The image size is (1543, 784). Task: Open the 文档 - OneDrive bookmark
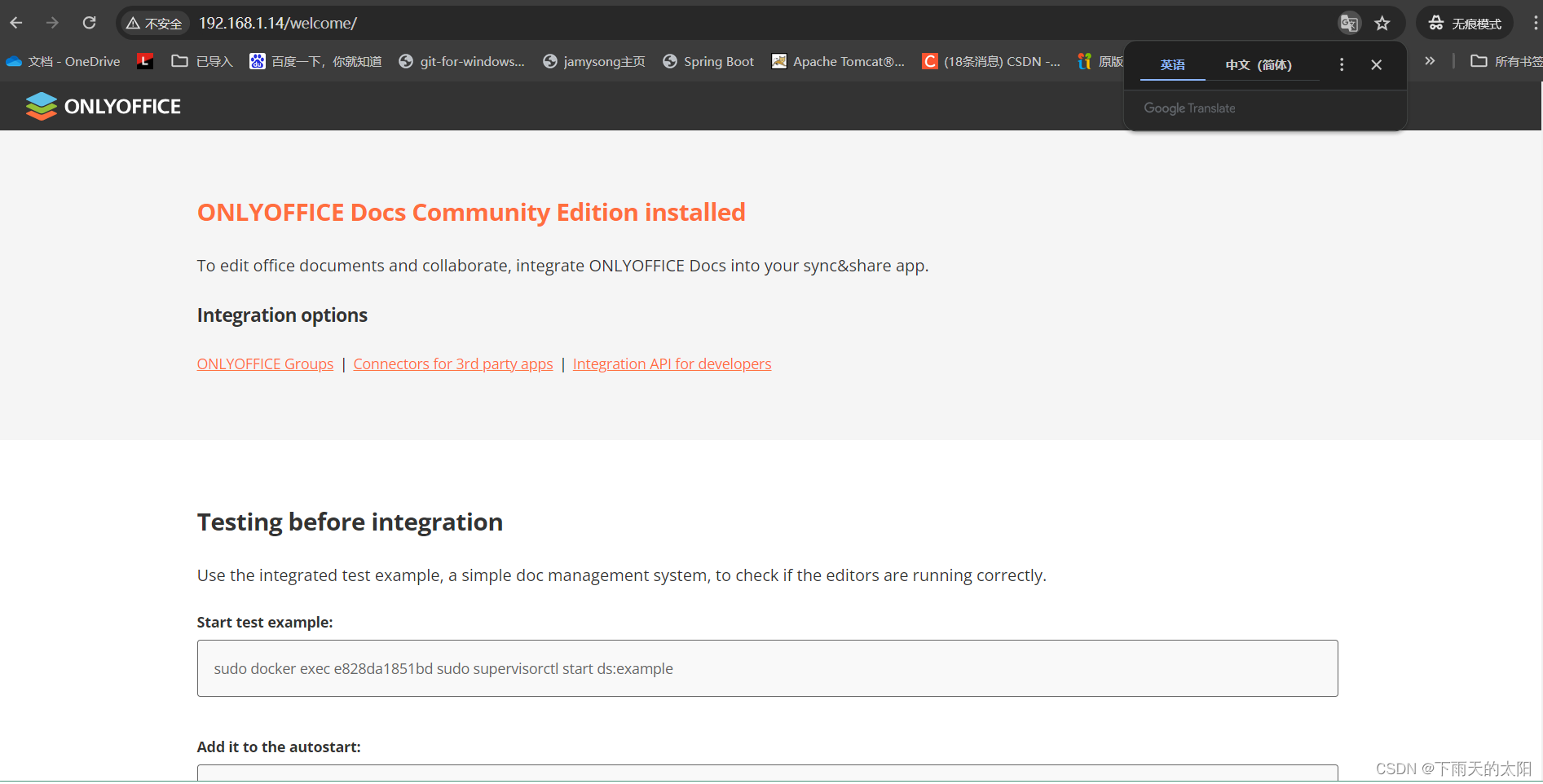tap(63, 61)
